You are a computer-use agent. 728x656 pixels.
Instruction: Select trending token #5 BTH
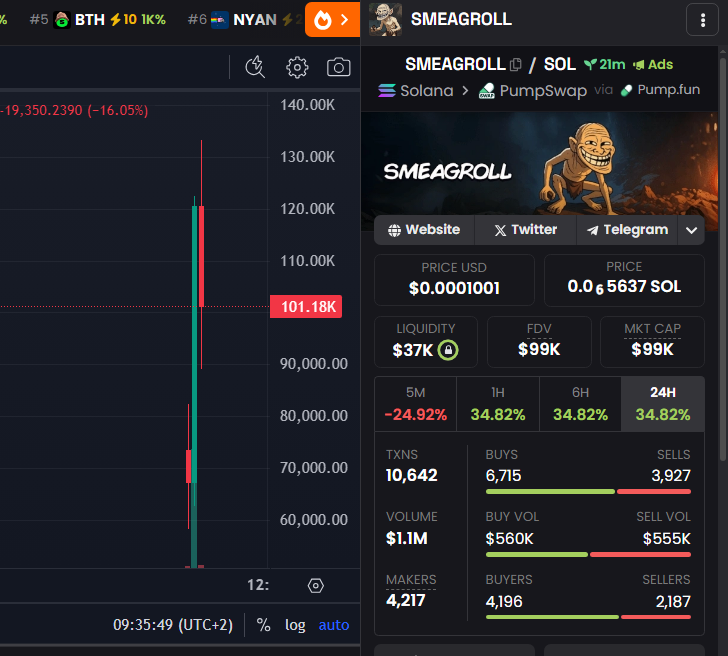(98, 19)
